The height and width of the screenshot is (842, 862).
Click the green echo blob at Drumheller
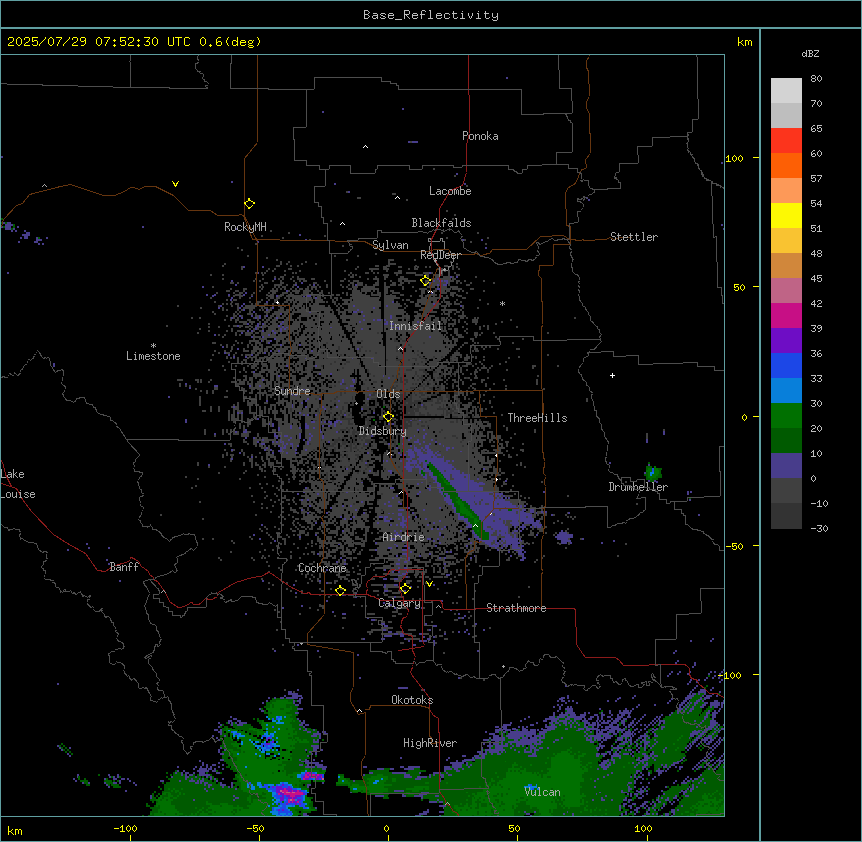(653, 472)
